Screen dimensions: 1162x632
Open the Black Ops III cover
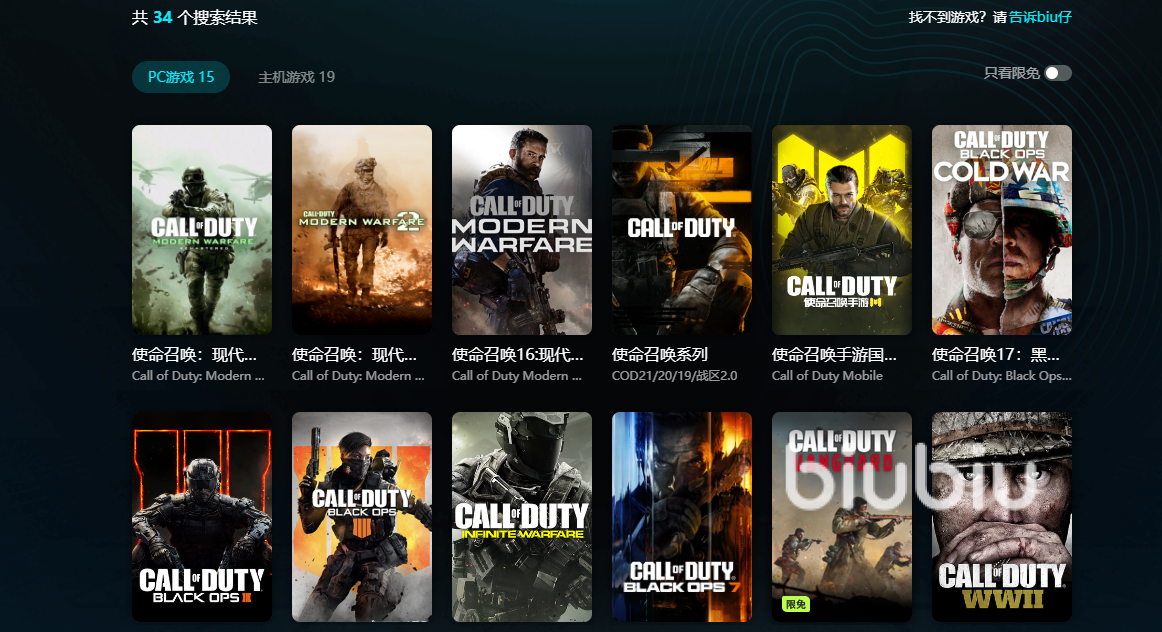click(x=202, y=516)
